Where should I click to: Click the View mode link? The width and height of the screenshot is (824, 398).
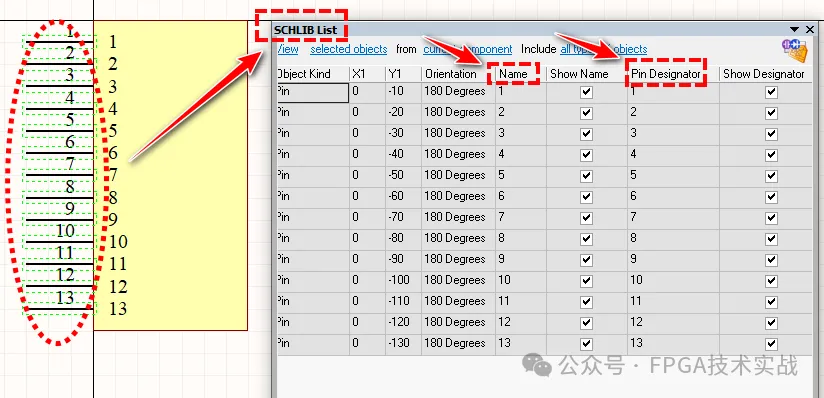pos(287,49)
